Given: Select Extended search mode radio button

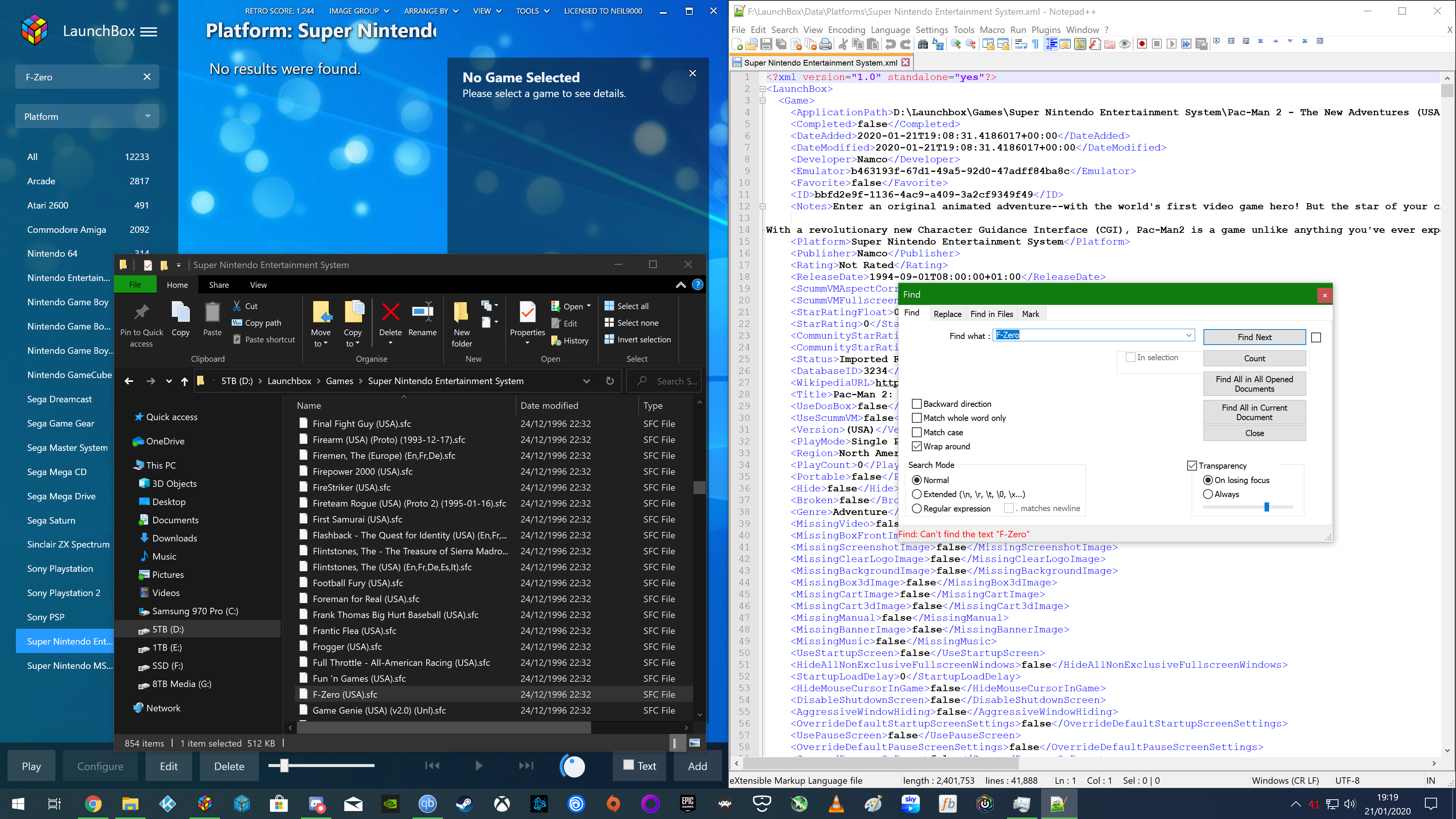Looking at the screenshot, I should pos(917,494).
